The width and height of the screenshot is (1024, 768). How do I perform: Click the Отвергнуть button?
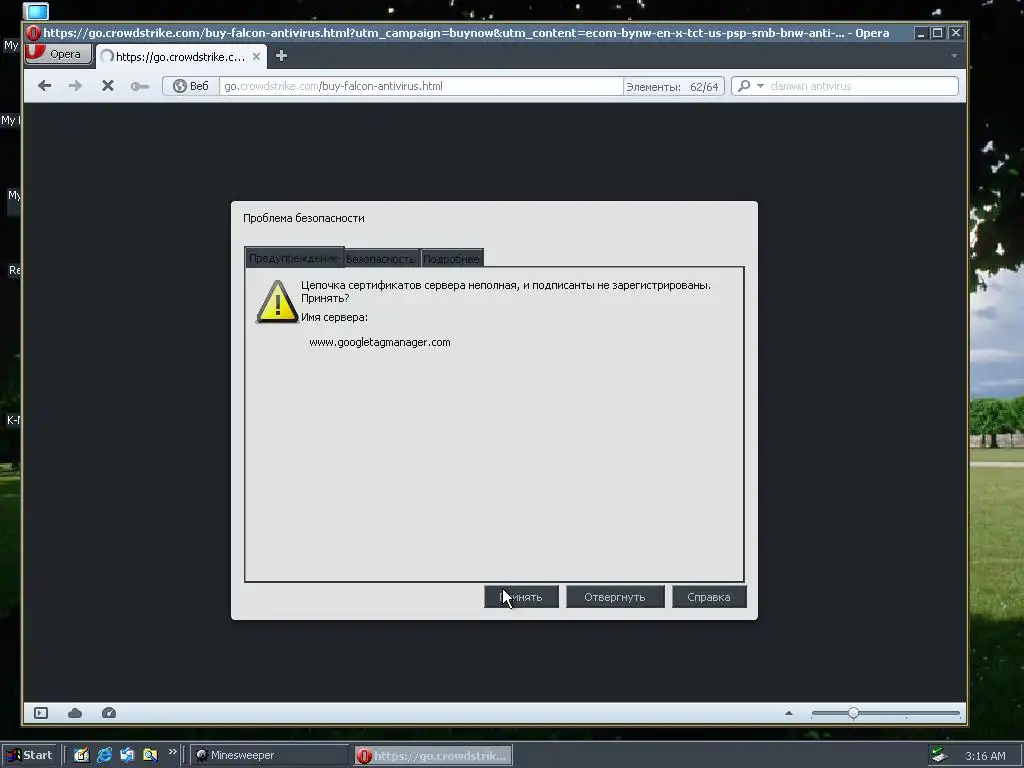point(615,597)
